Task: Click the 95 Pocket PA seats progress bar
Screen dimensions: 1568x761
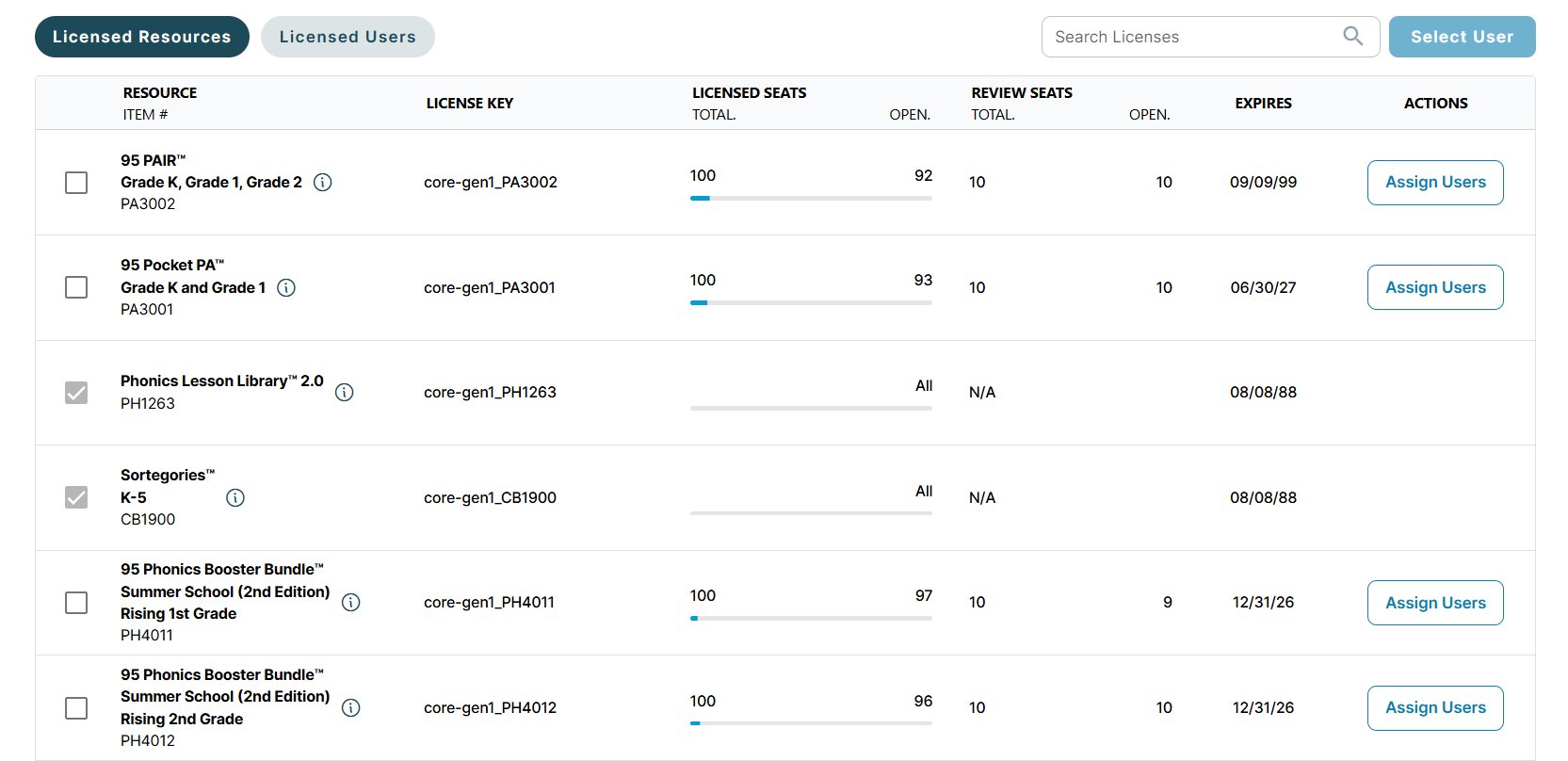Action: (x=811, y=303)
